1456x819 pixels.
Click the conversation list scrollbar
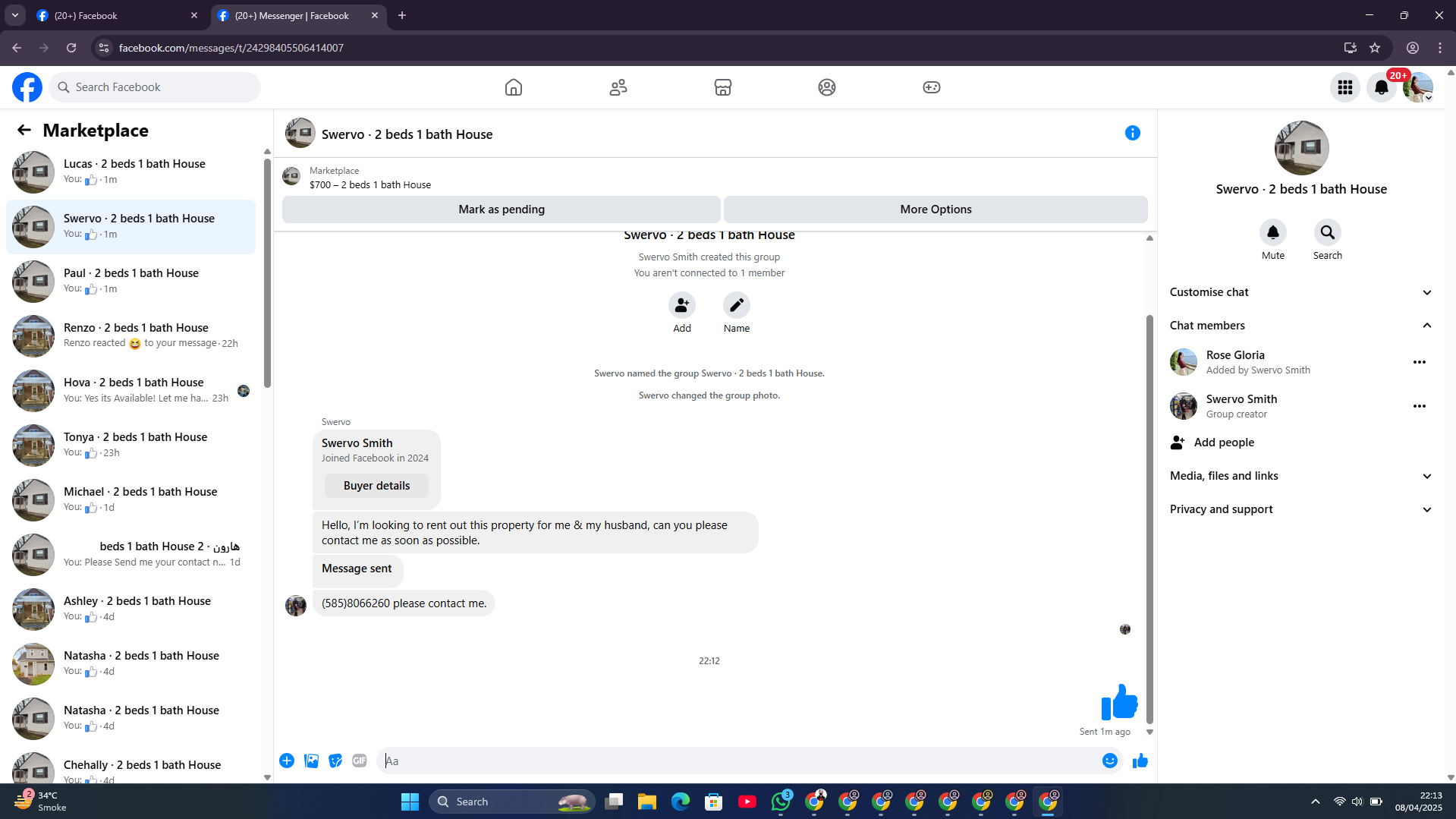click(x=267, y=273)
